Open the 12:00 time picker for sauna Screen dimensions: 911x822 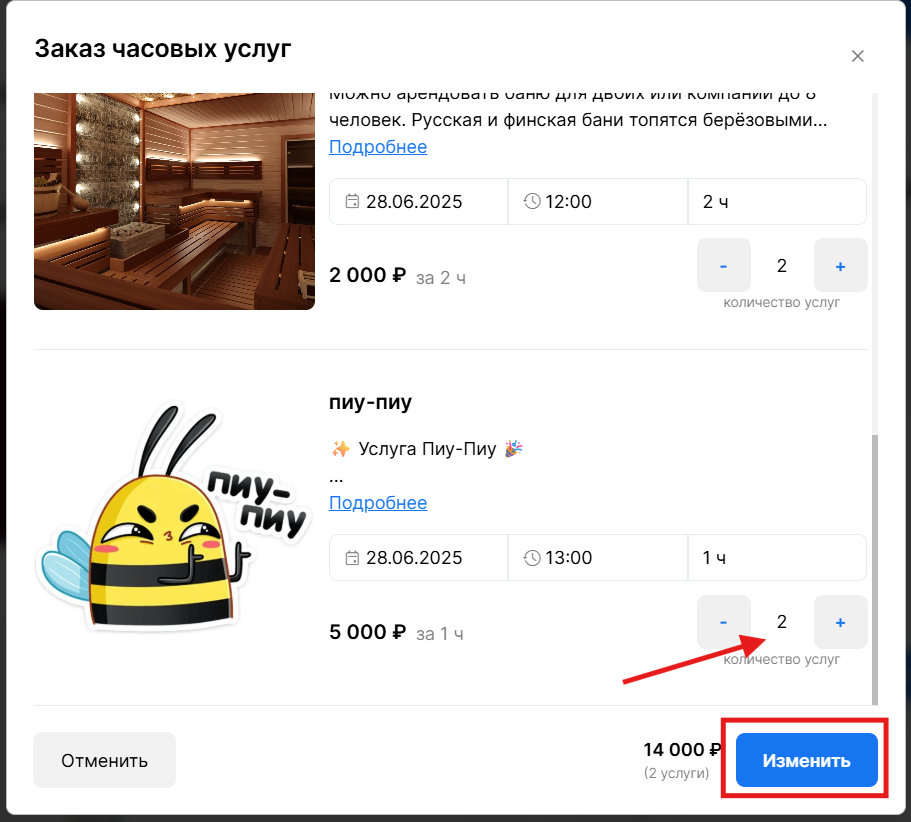[x=598, y=202]
